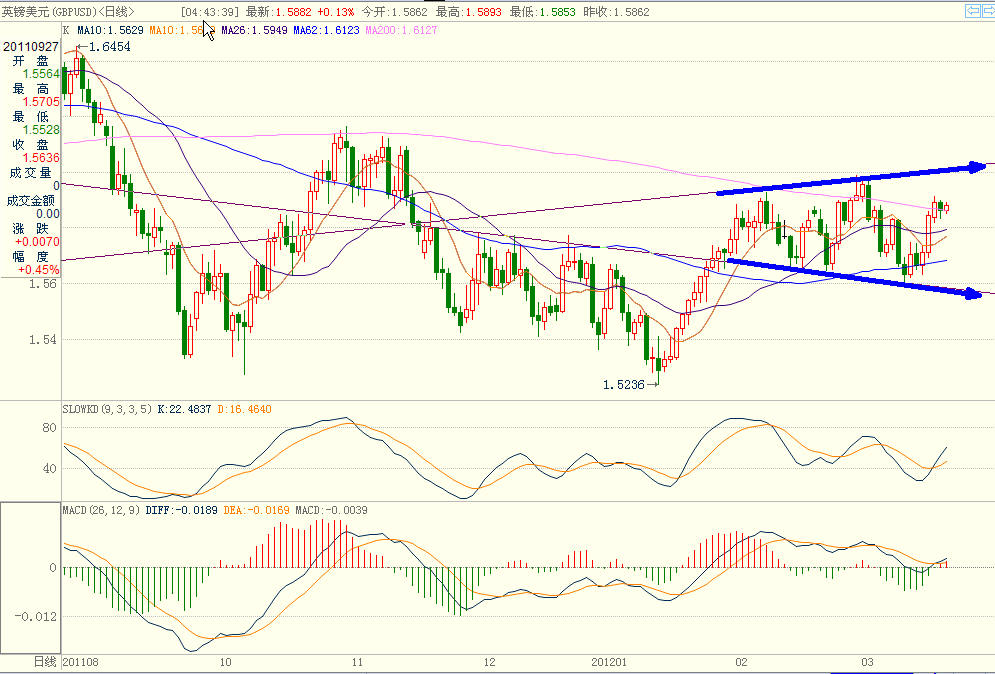
Task: Click the date 20110927 in side panel
Action: tap(30, 46)
